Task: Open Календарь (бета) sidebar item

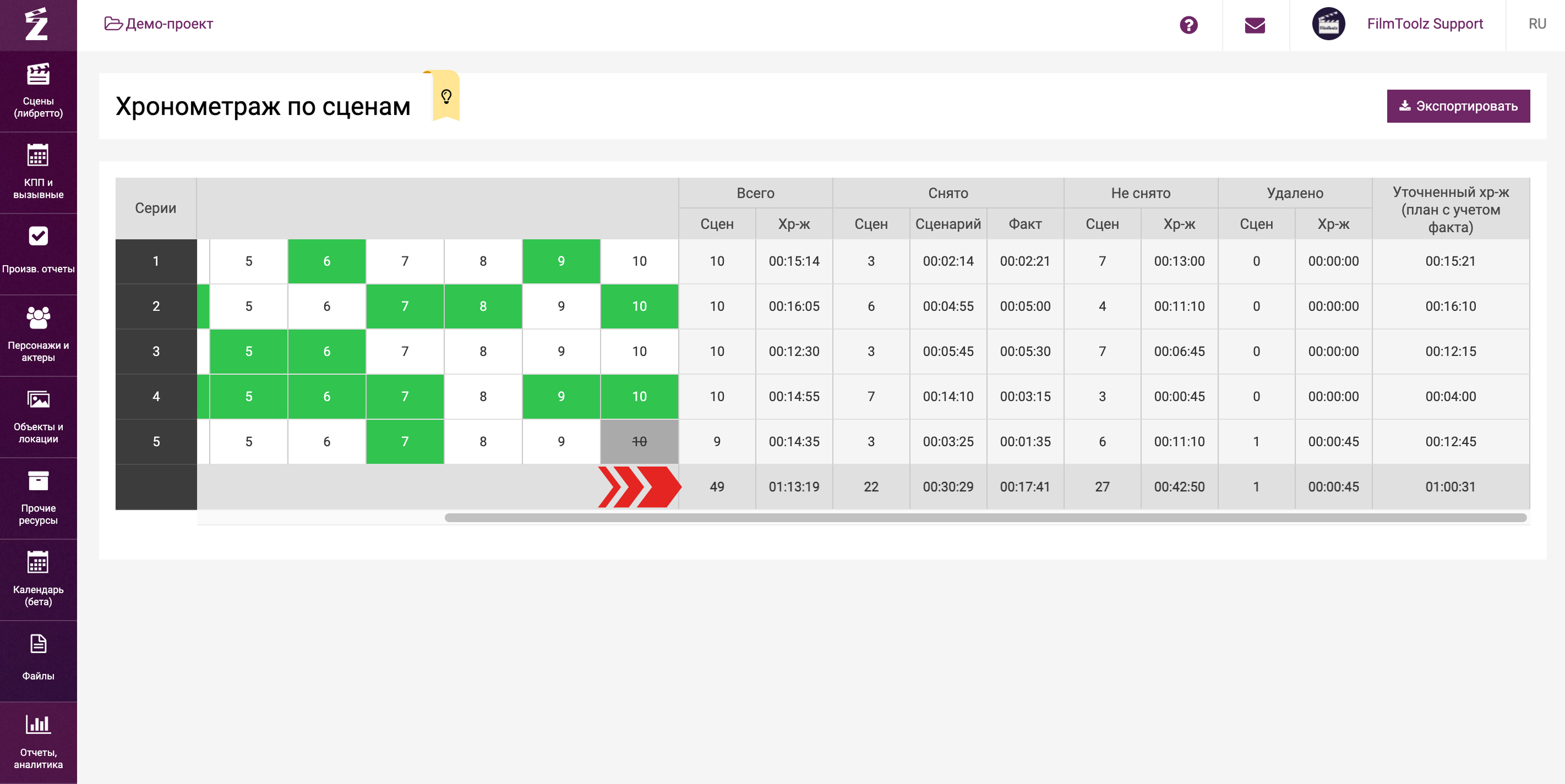Action: click(x=37, y=579)
